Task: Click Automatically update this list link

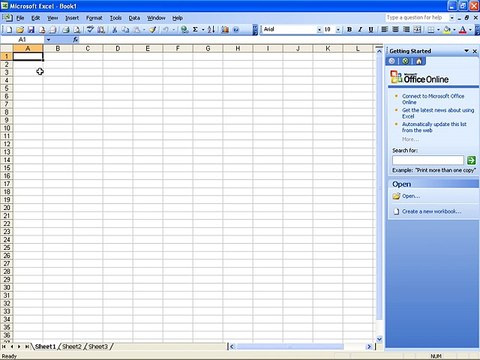Action: (434, 127)
